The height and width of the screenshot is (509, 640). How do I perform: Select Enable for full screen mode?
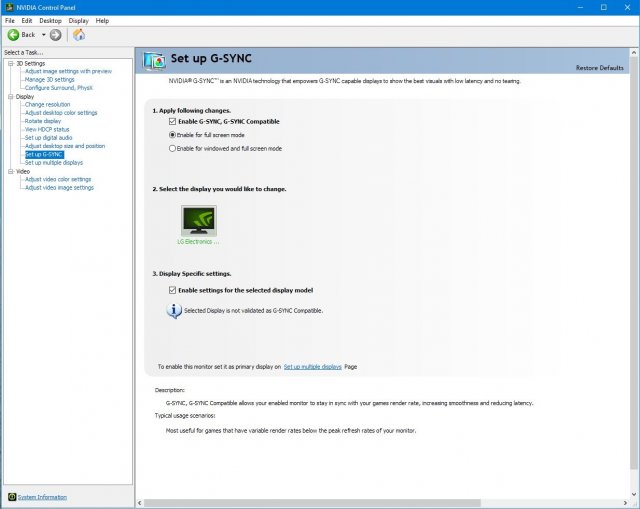pyautogui.click(x=173, y=134)
